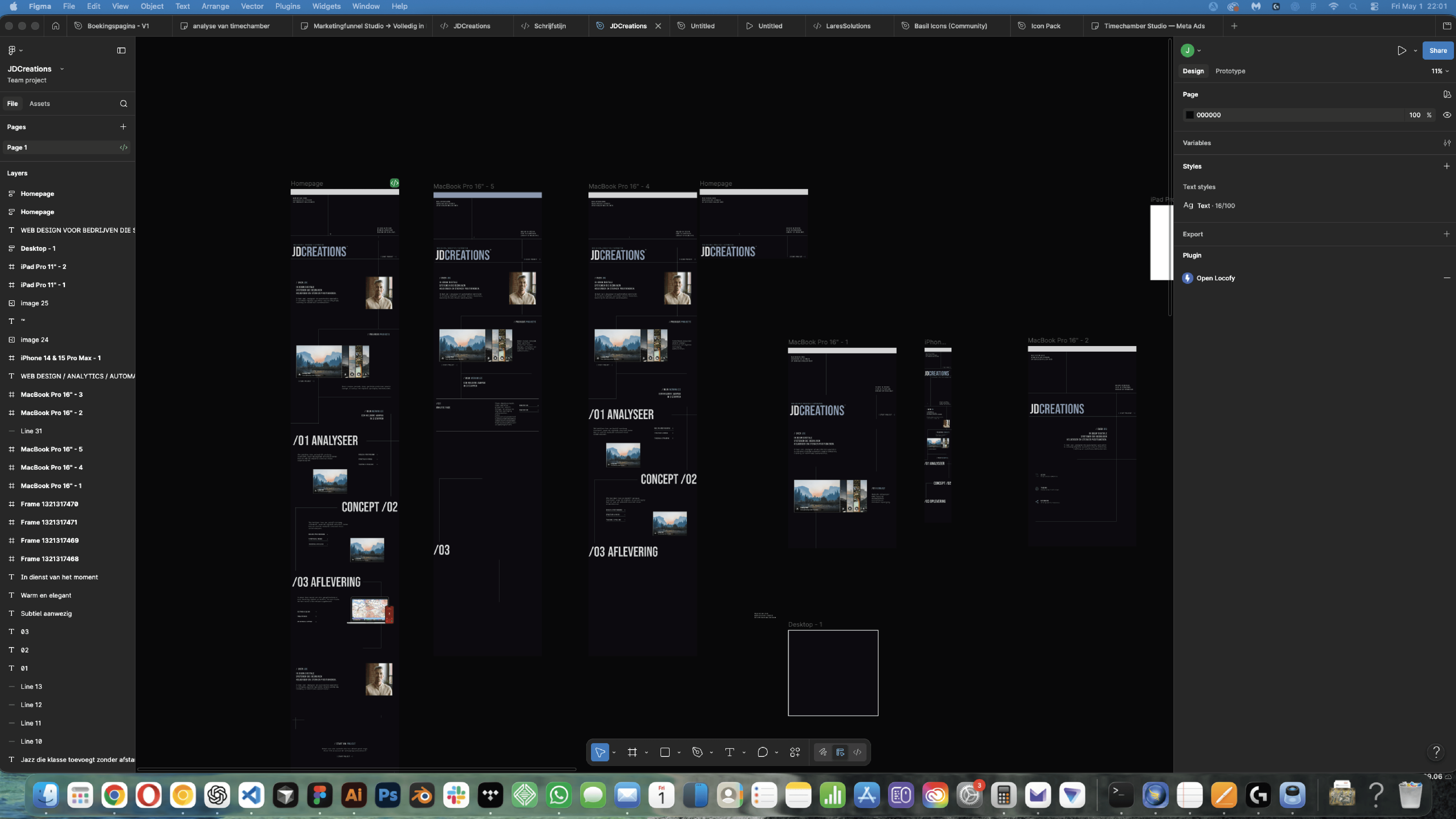The image size is (1456, 819).
Task: Open a new tab with plus
Action: tap(1234, 26)
